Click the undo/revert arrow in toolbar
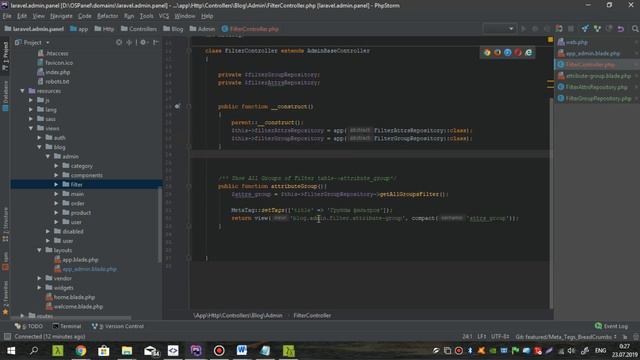The width and height of the screenshot is (640, 360). coord(620,29)
